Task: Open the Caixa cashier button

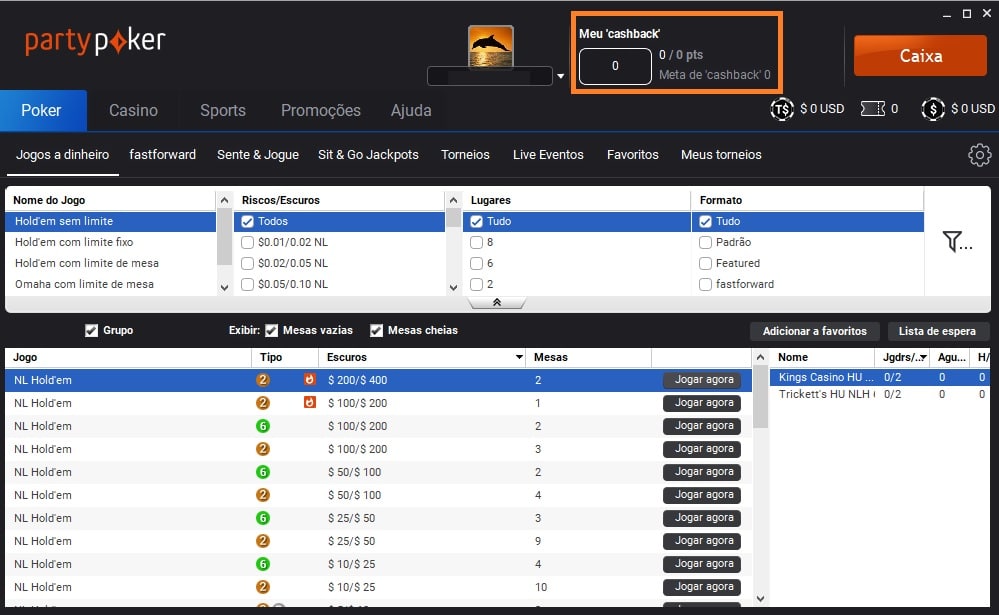Action: (920, 56)
